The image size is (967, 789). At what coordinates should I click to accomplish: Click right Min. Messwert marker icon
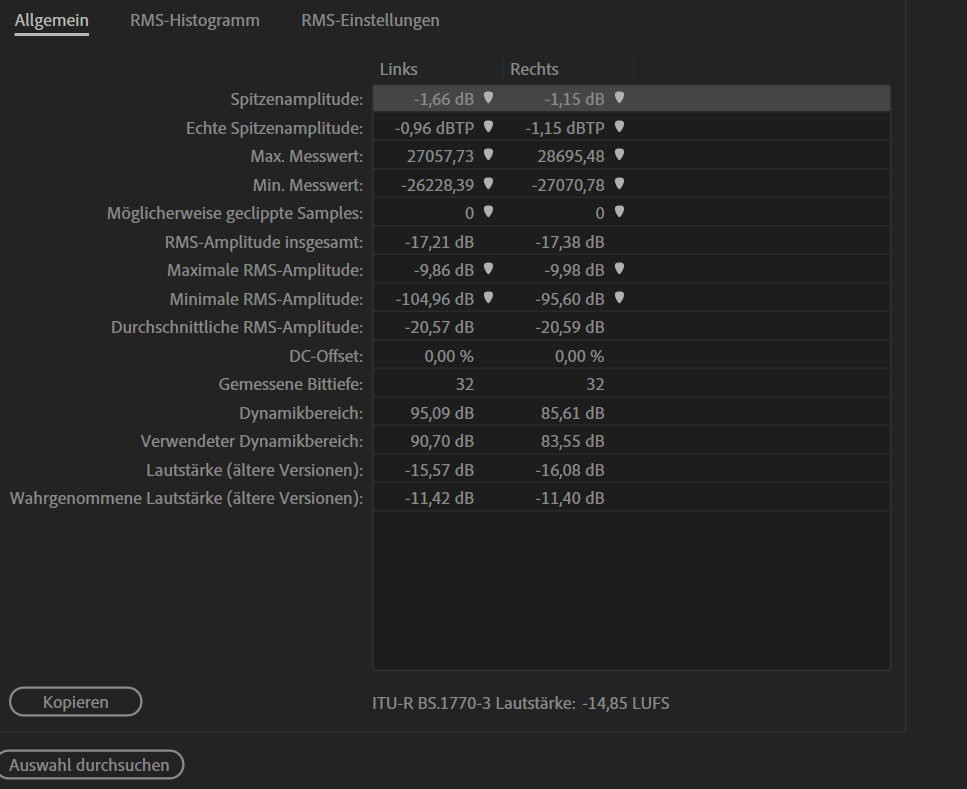[619, 184]
